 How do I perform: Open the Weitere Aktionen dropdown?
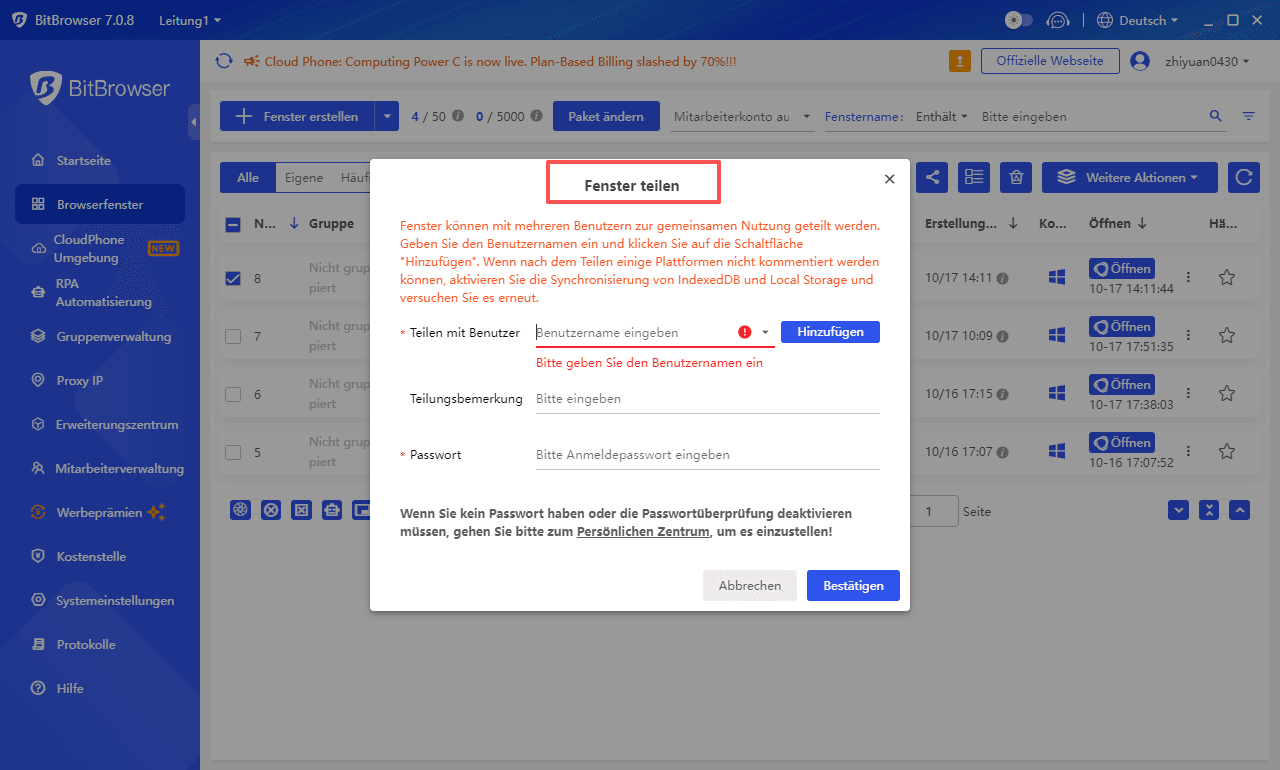click(1129, 177)
